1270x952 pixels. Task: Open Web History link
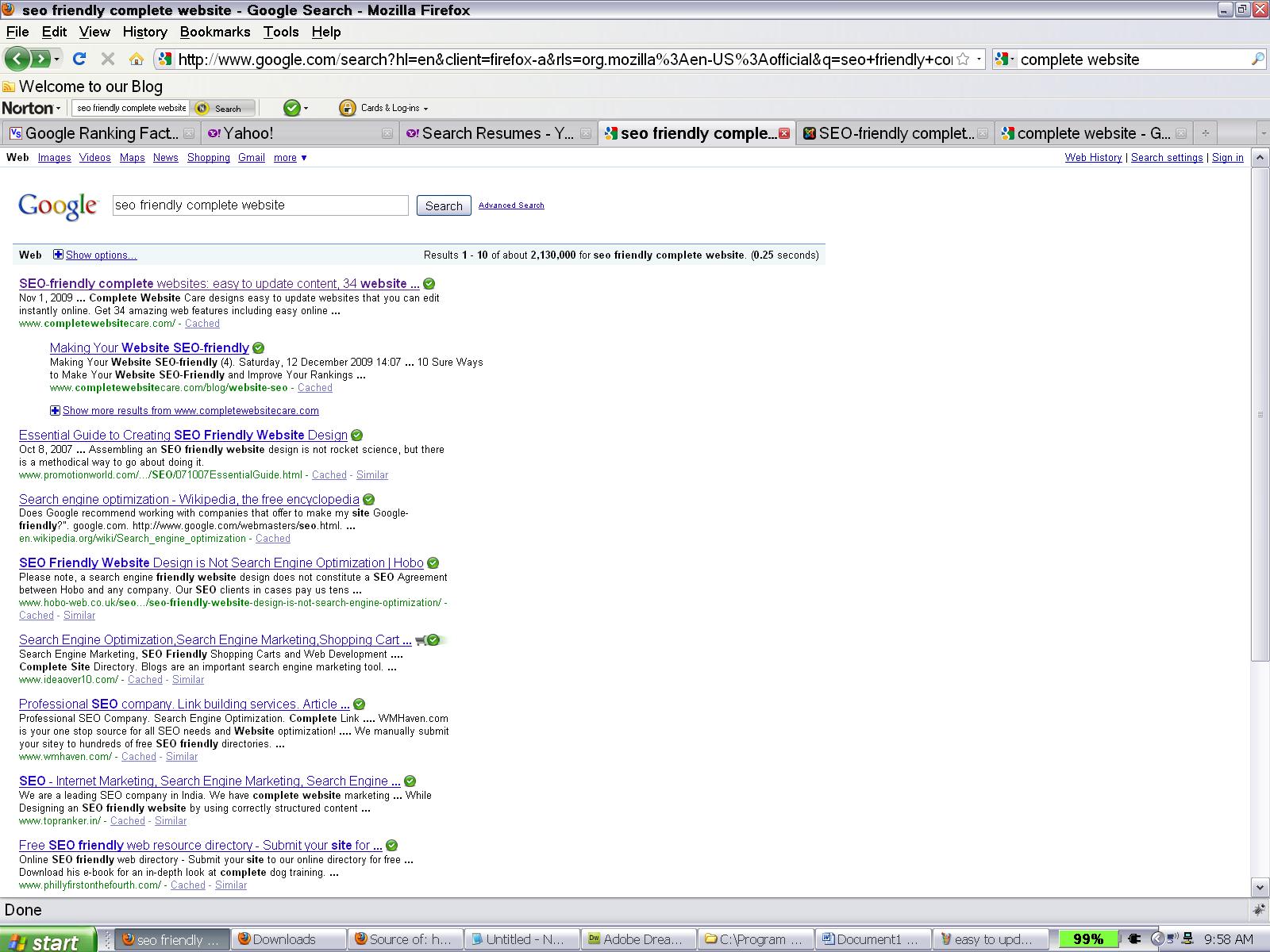pos(1093,158)
